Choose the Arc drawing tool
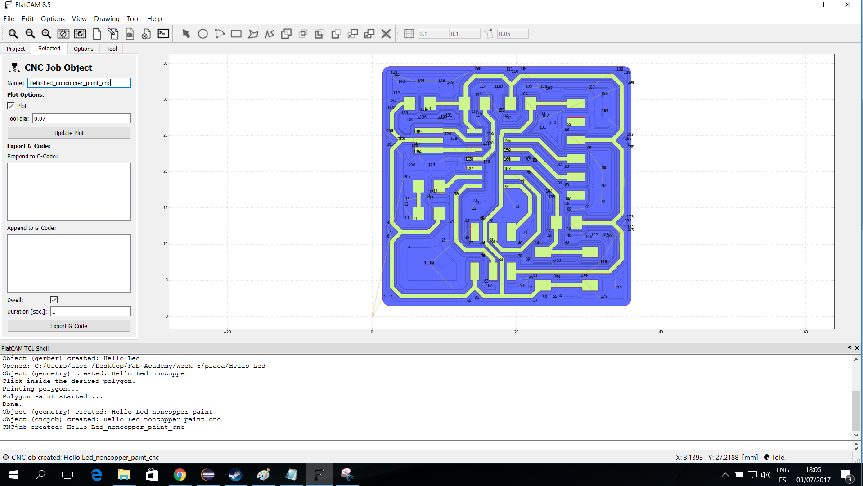The image size is (863, 486). (220, 34)
